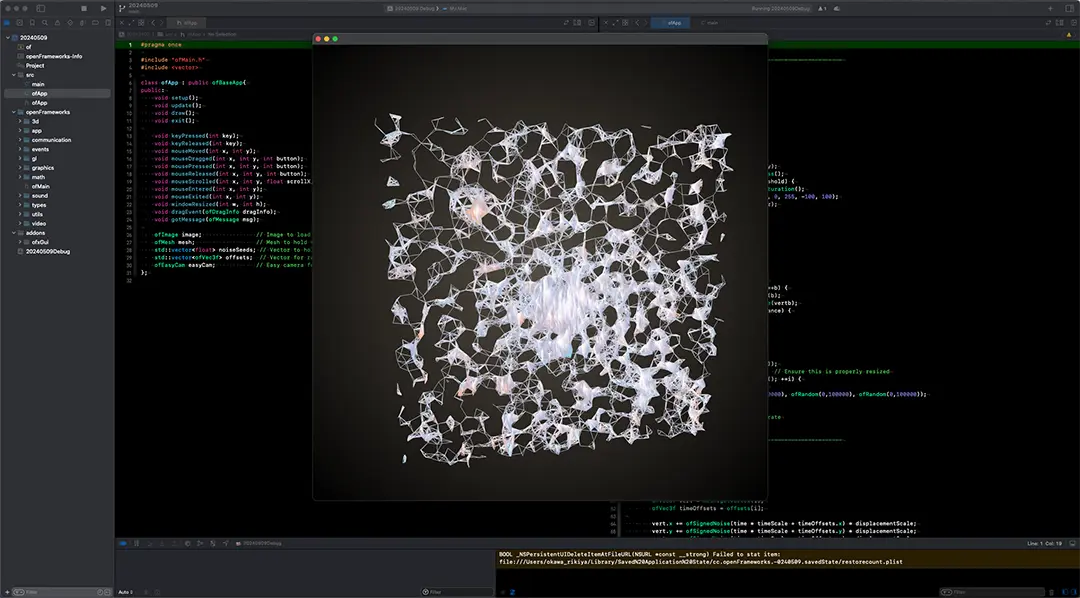
Task: Click the cloud status icon in toolbar
Action: [837, 8]
